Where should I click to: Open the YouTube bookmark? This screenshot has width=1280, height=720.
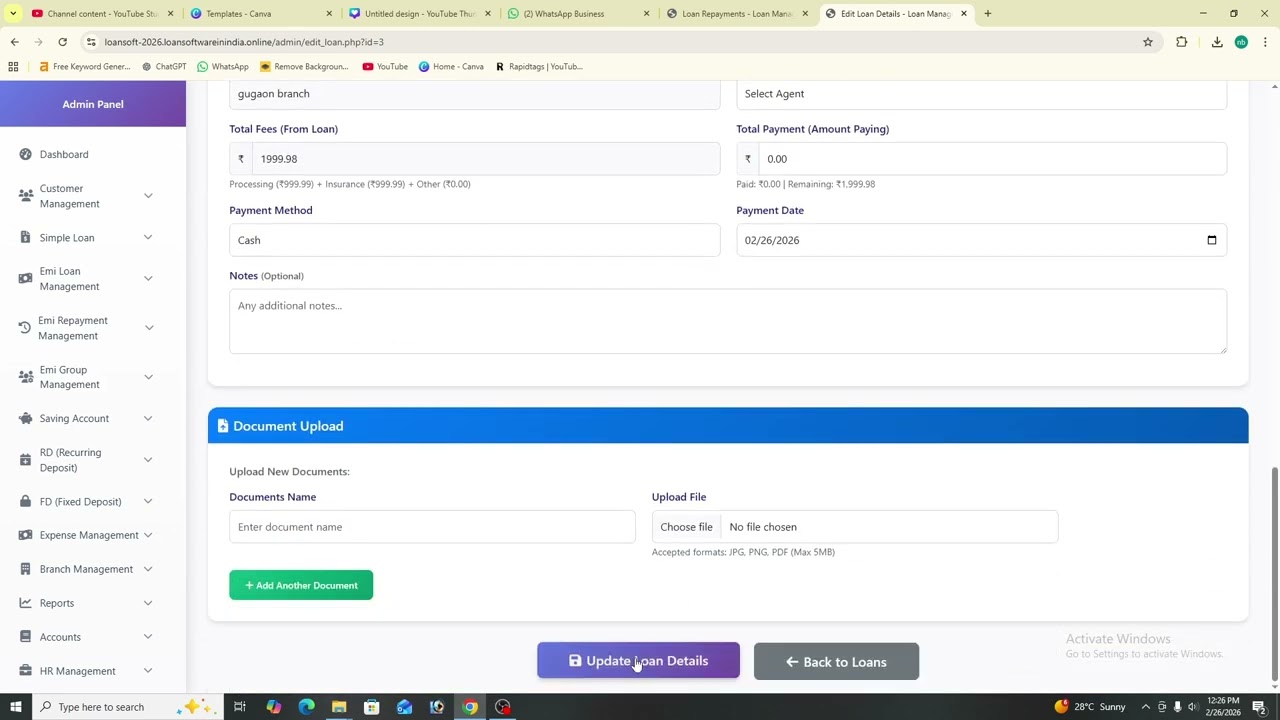point(385,66)
